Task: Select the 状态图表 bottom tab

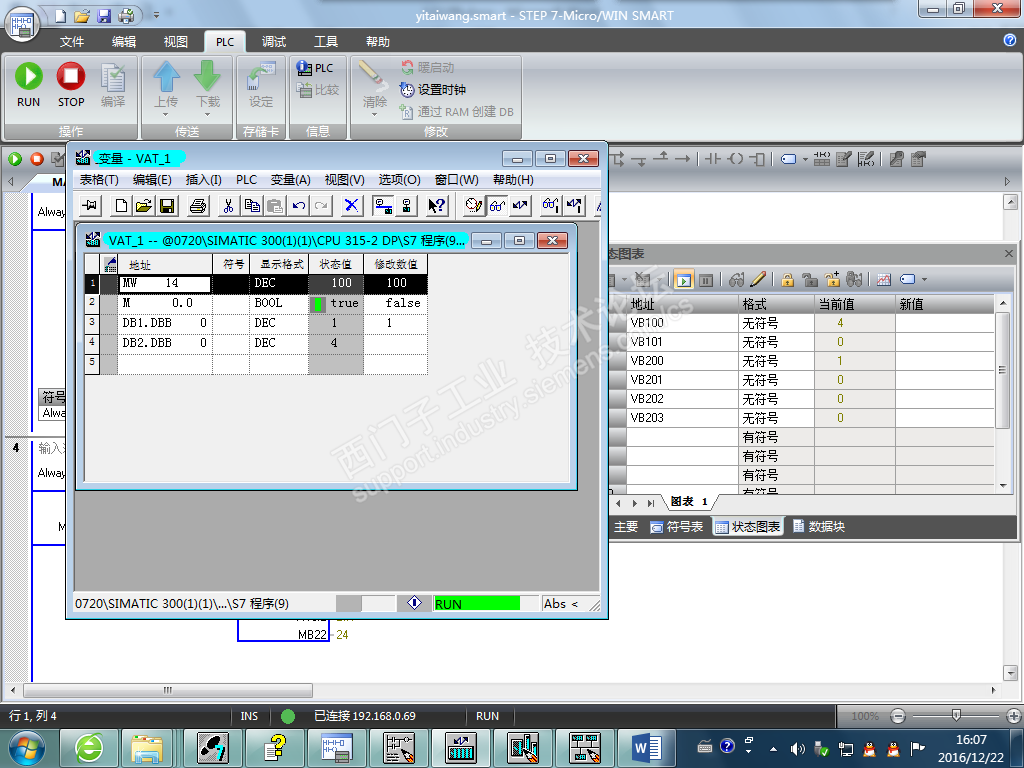Action: click(748, 527)
